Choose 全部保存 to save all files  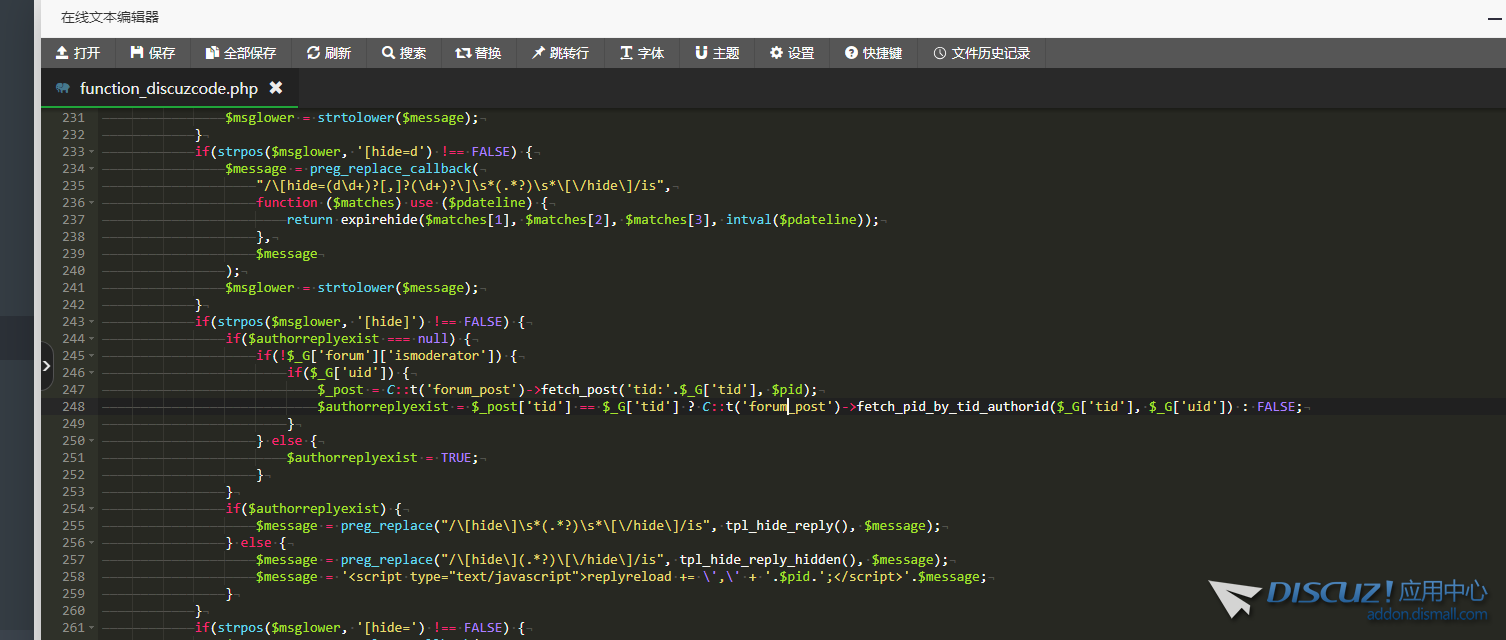pos(241,53)
